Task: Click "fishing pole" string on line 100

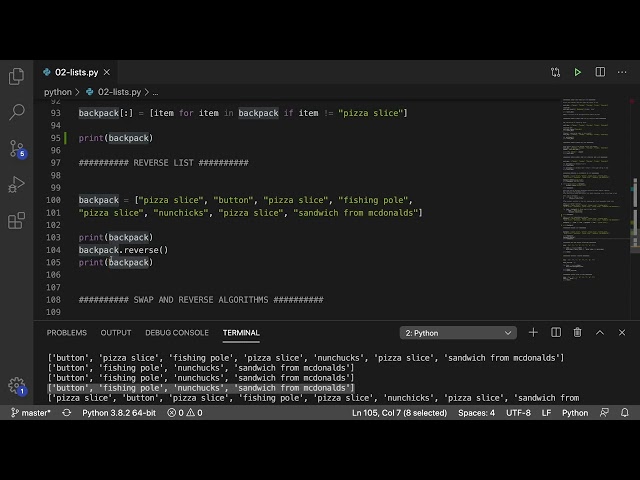Action: coord(373,200)
